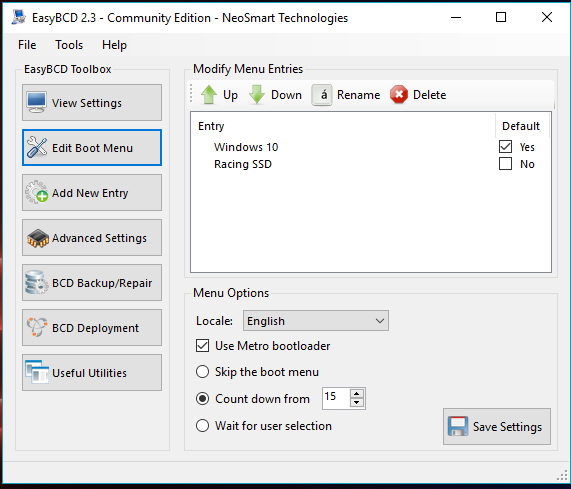Viewport: 571px width, 489px height.
Task: Click the green Up arrow icon
Action: coord(209,95)
